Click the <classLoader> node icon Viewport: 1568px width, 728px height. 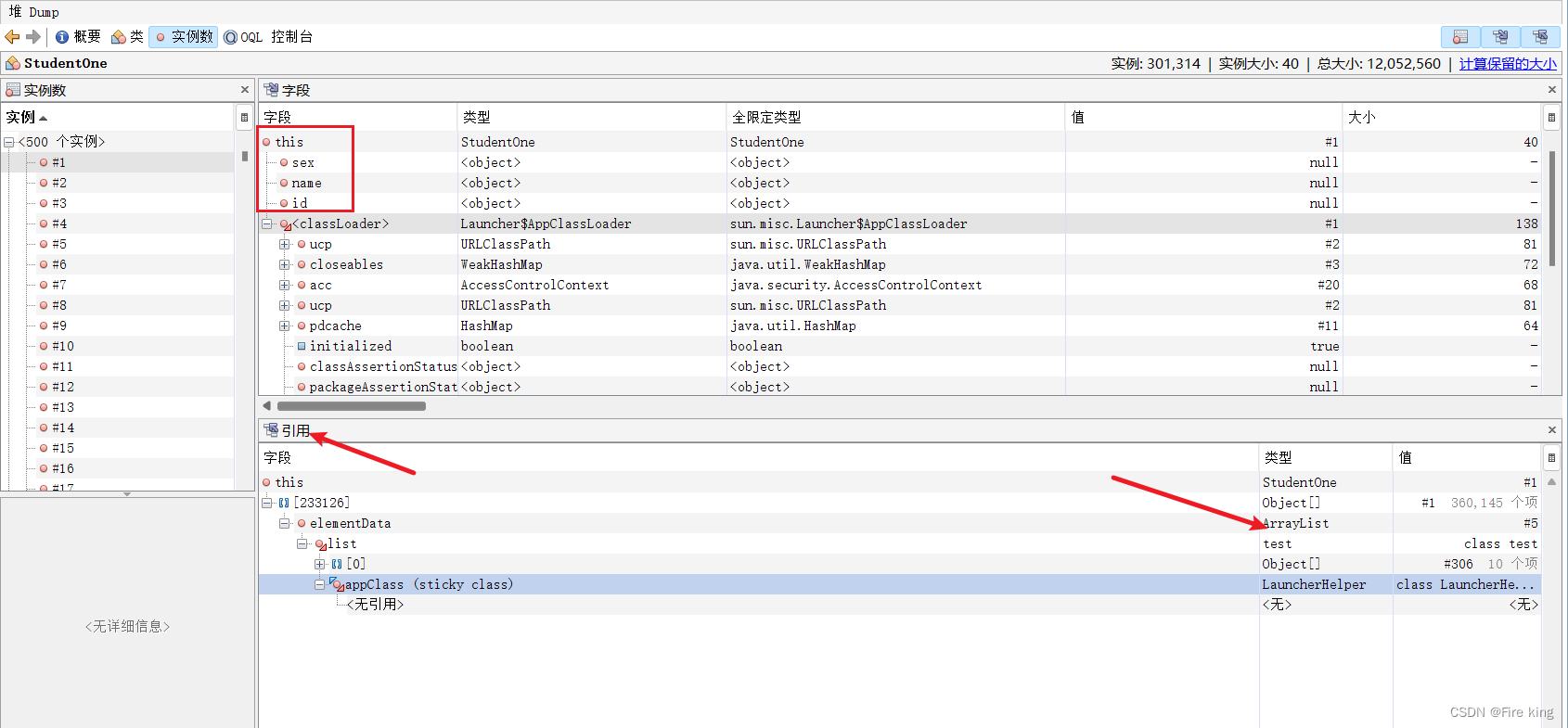(x=286, y=224)
